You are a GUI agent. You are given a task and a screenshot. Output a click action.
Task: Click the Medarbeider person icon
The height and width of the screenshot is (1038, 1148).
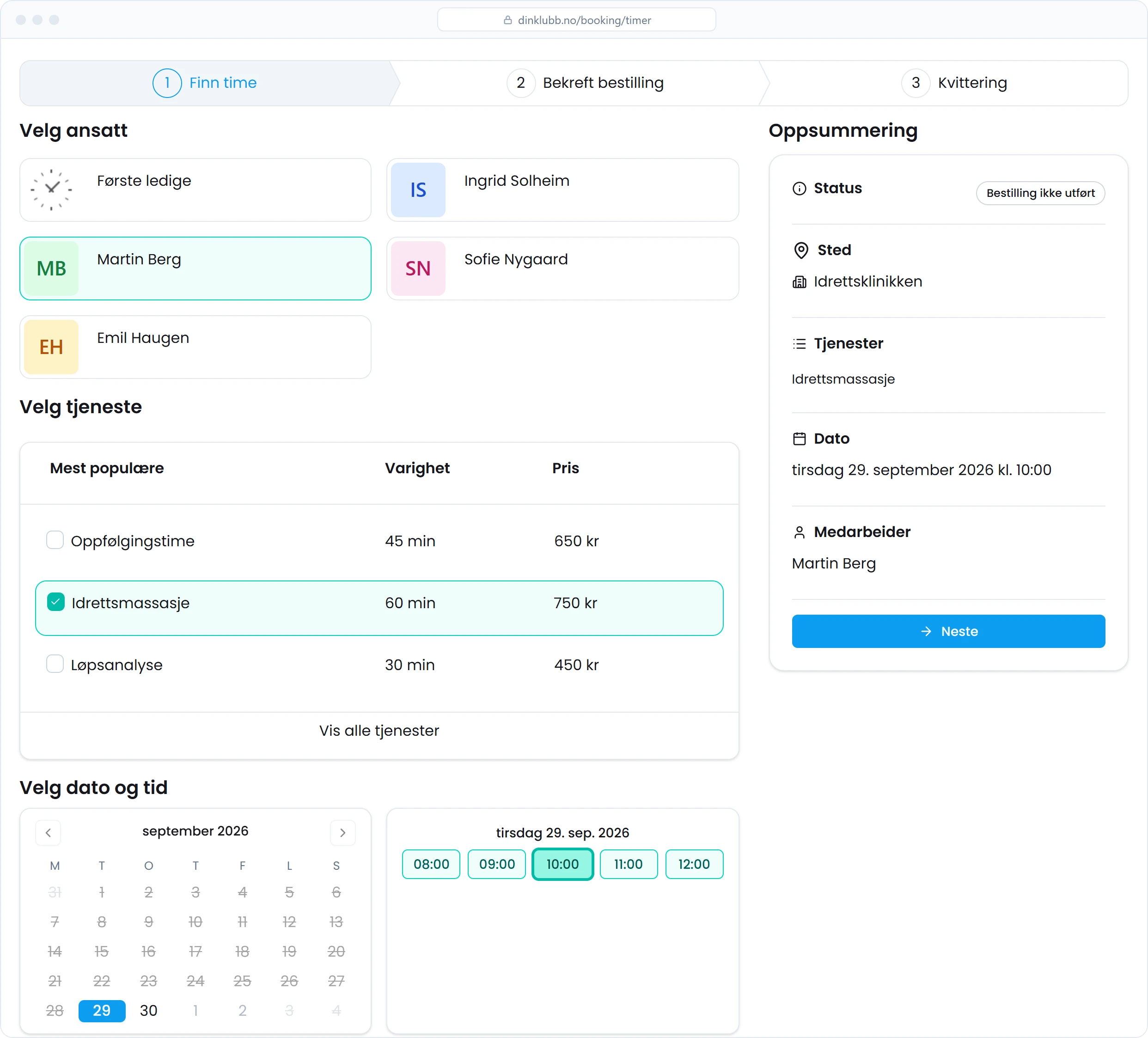click(x=800, y=532)
